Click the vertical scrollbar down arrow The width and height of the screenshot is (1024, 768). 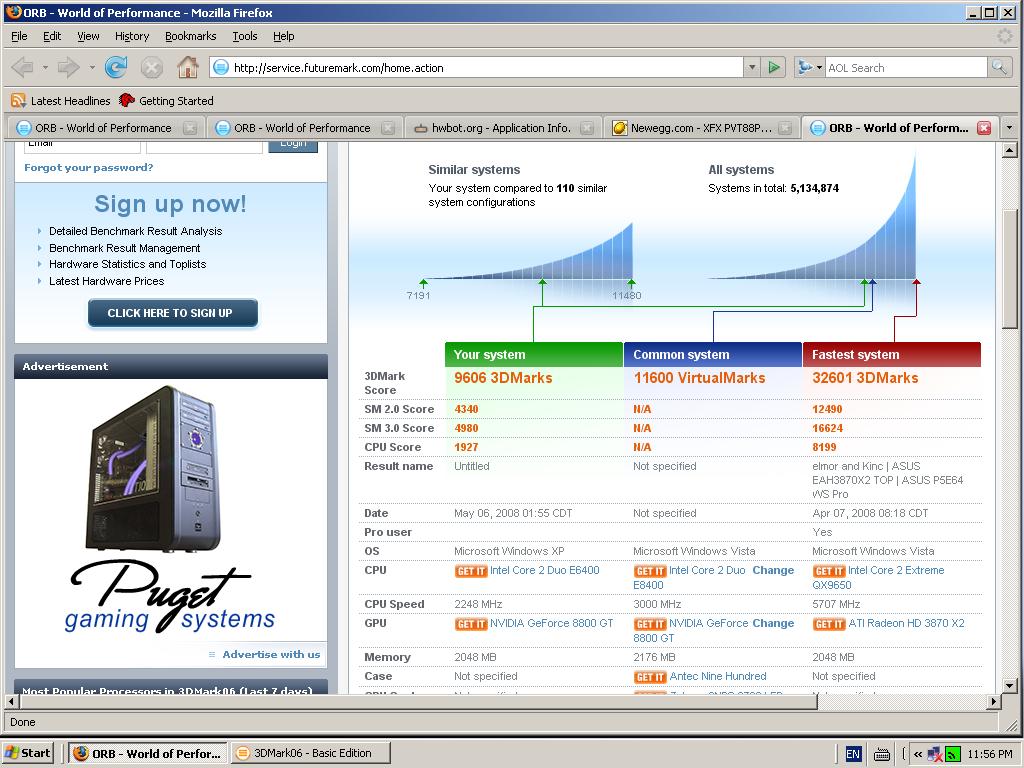(x=1010, y=686)
